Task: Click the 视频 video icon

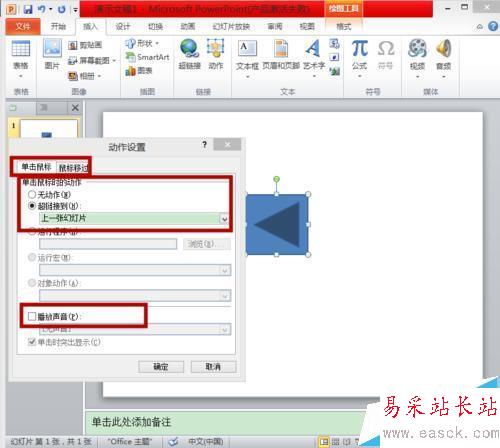Action: tap(417, 48)
